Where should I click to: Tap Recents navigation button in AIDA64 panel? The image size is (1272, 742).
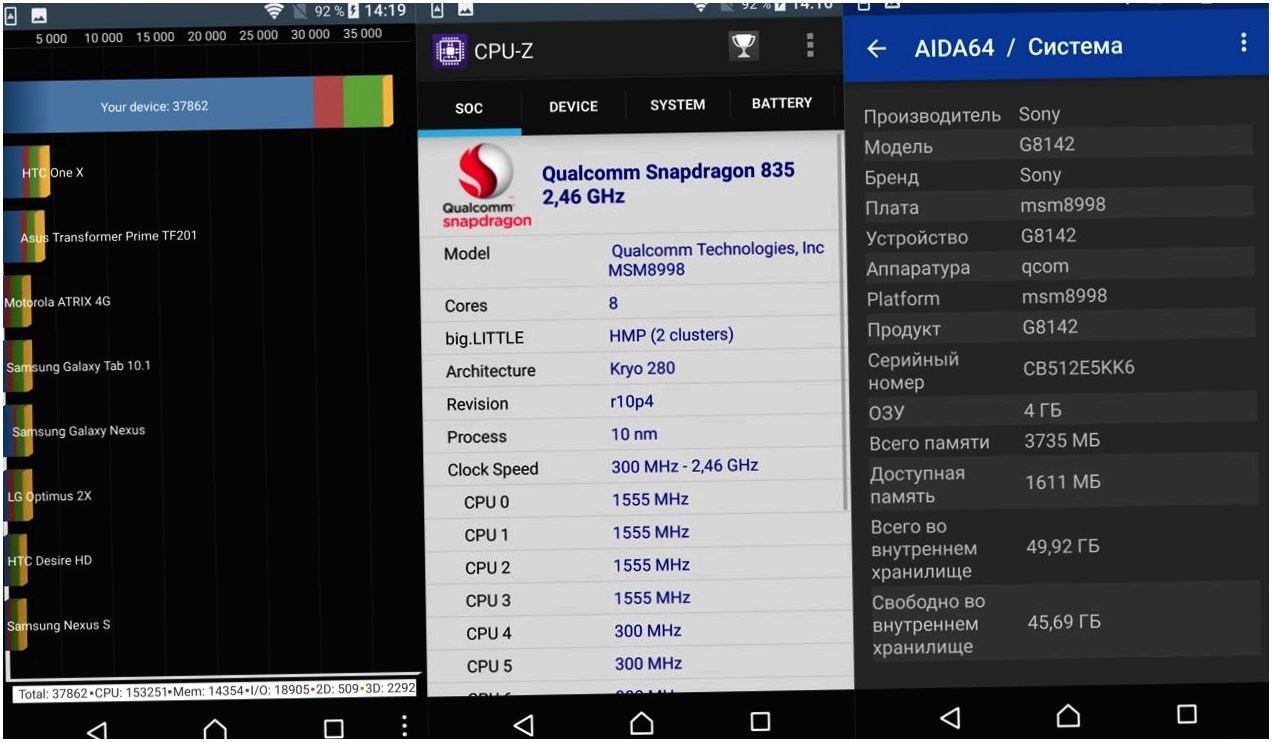tap(1187, 714)
